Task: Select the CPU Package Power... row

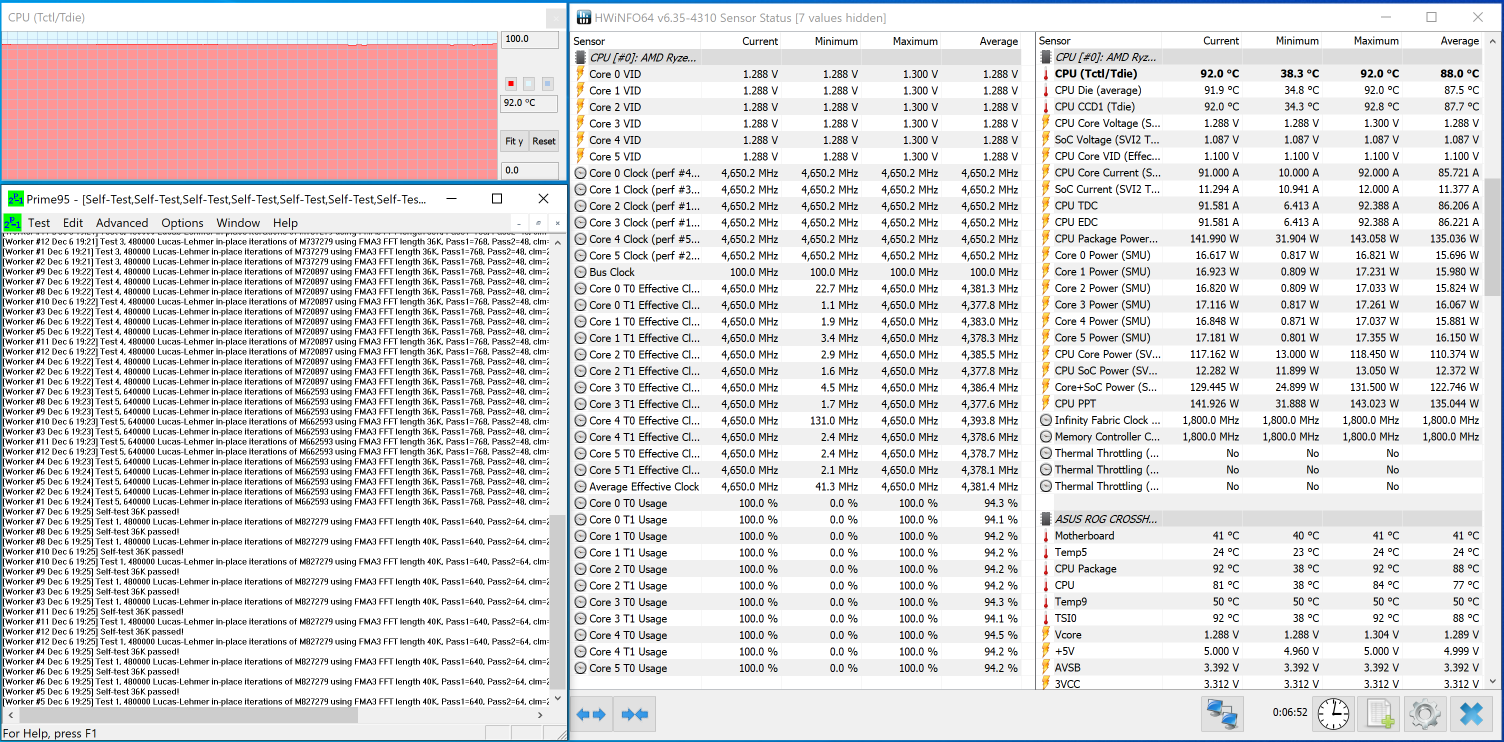Action: [x=1259, y=239]
